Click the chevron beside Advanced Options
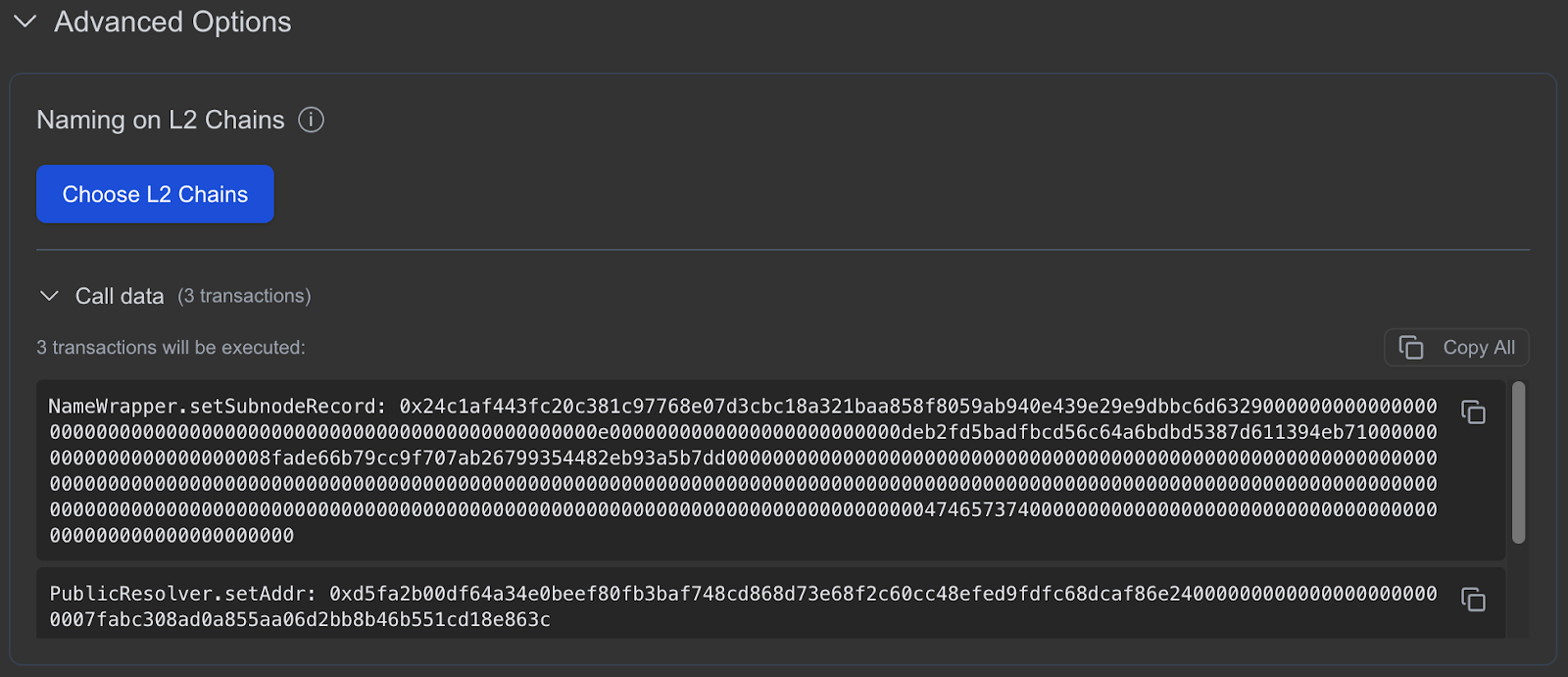 [24, 22]
